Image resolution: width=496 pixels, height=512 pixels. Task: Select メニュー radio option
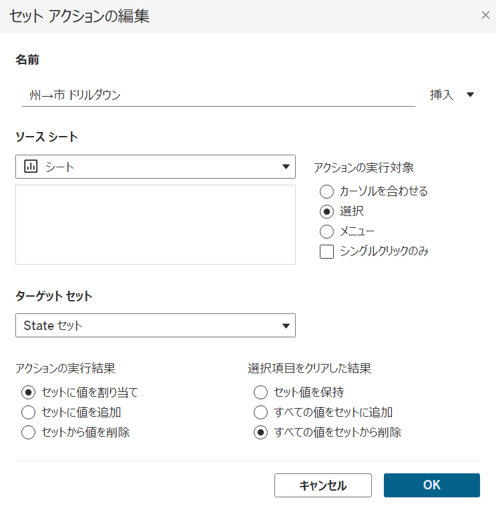pyautogui.click(x=327, y=231)
